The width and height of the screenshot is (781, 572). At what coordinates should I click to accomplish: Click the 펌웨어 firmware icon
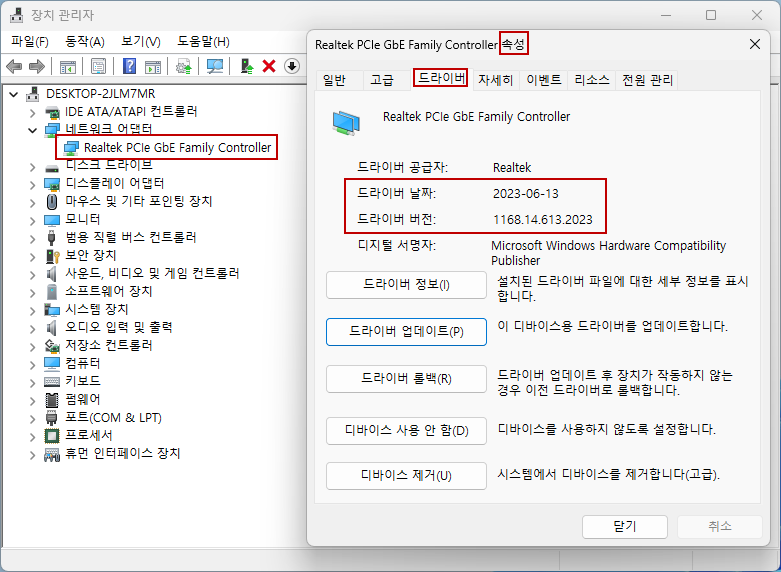click(52, 399)
